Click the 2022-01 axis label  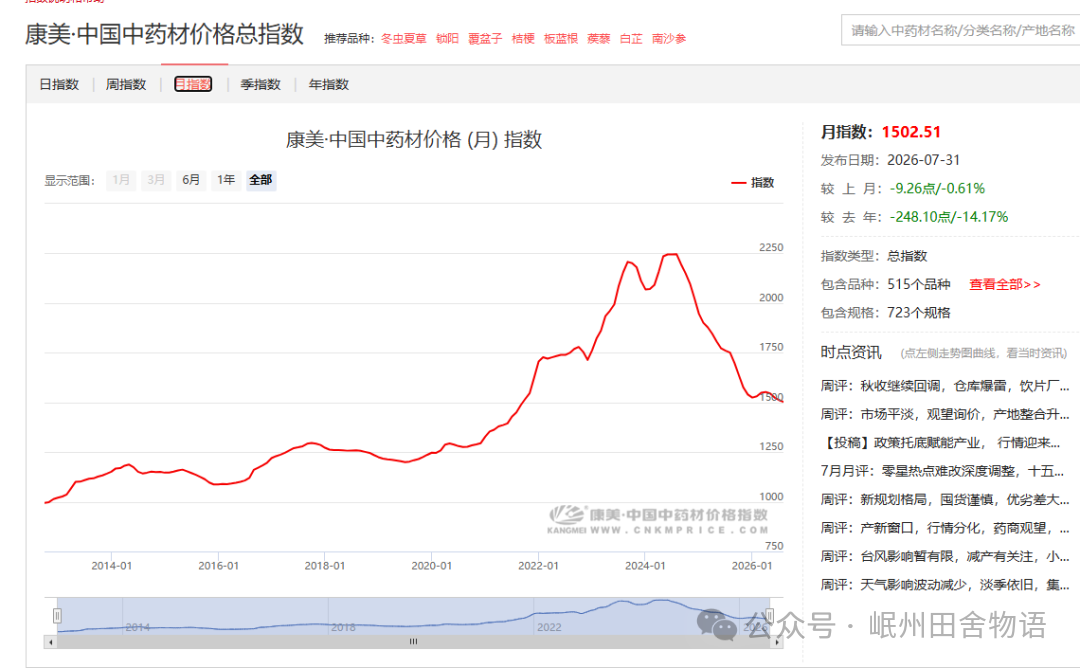point(538,566)
